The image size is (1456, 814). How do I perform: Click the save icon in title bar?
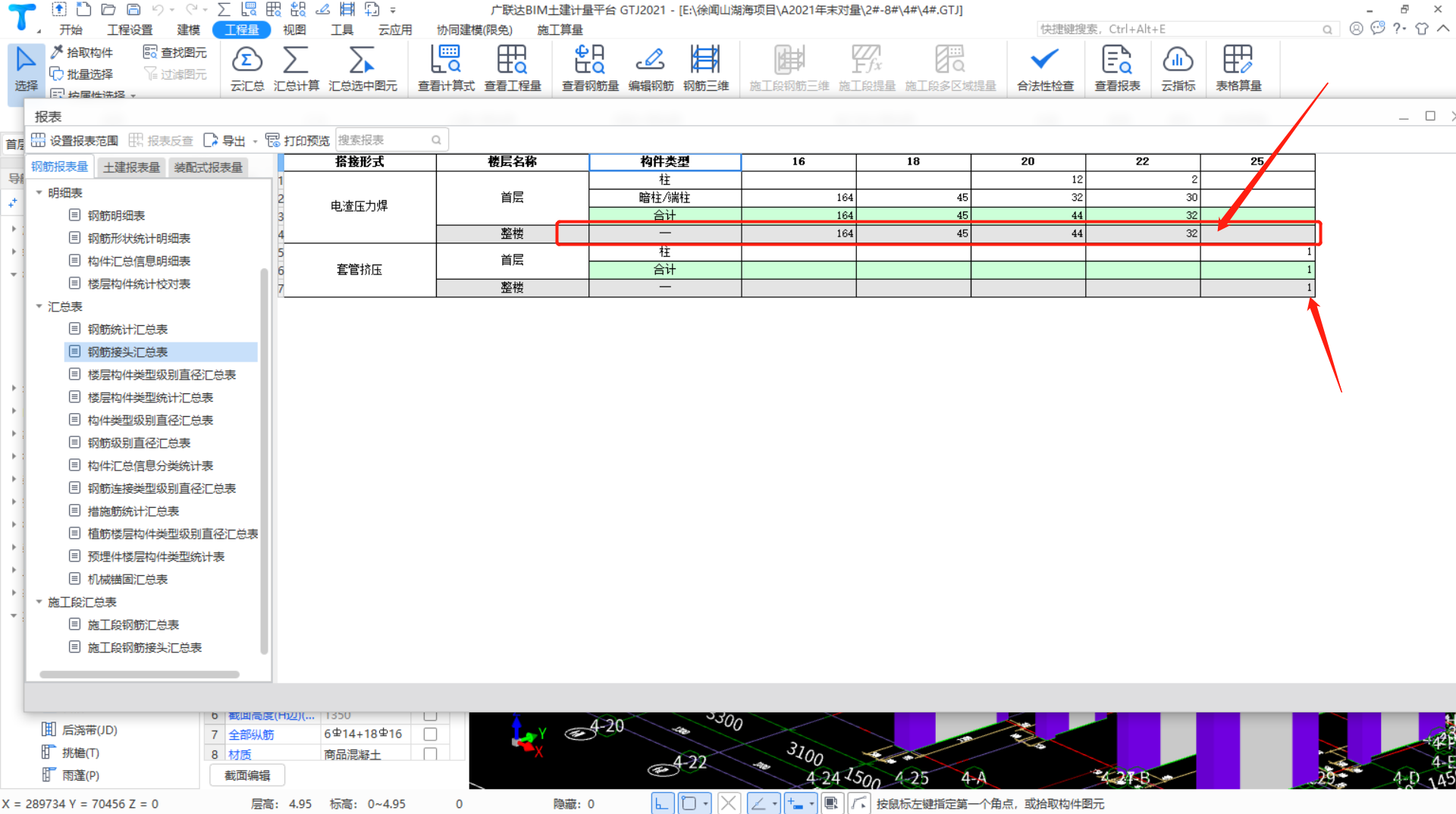133,10
